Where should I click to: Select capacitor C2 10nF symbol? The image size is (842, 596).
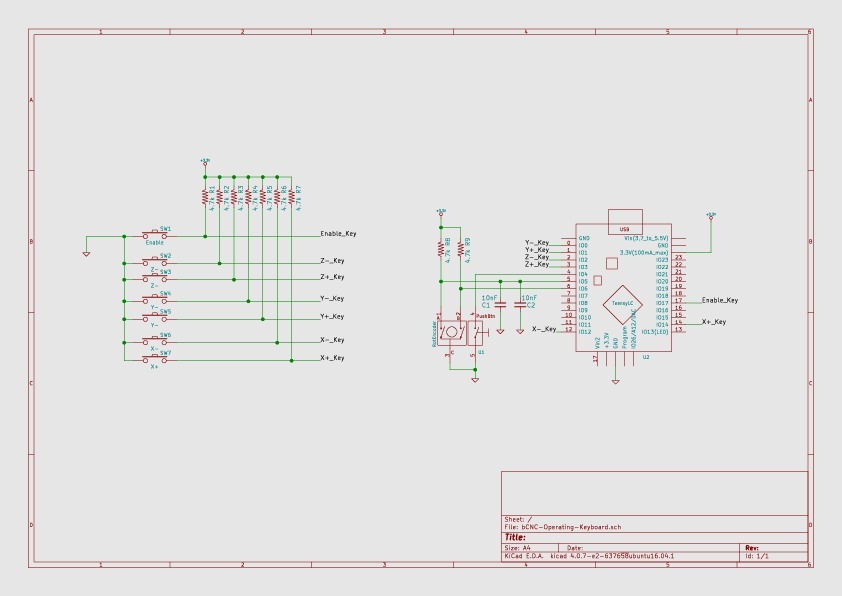(x=520, y=304)
